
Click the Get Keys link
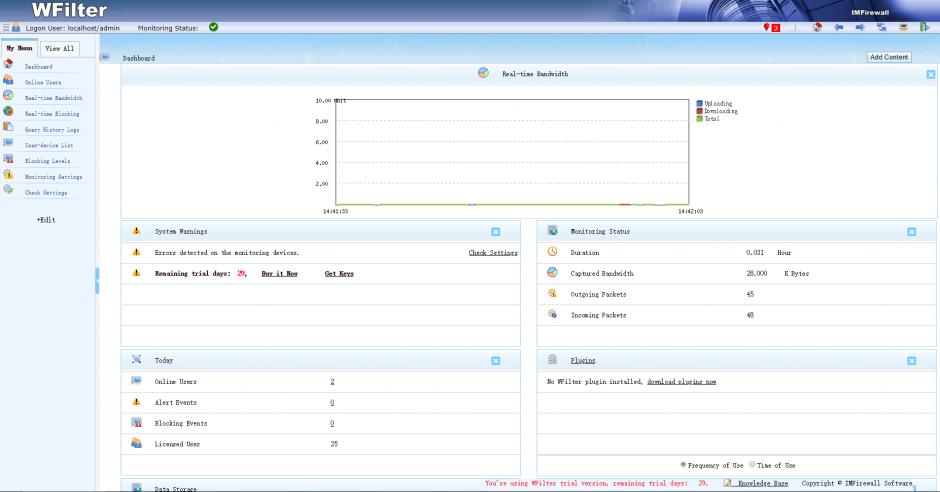[339, 273]
